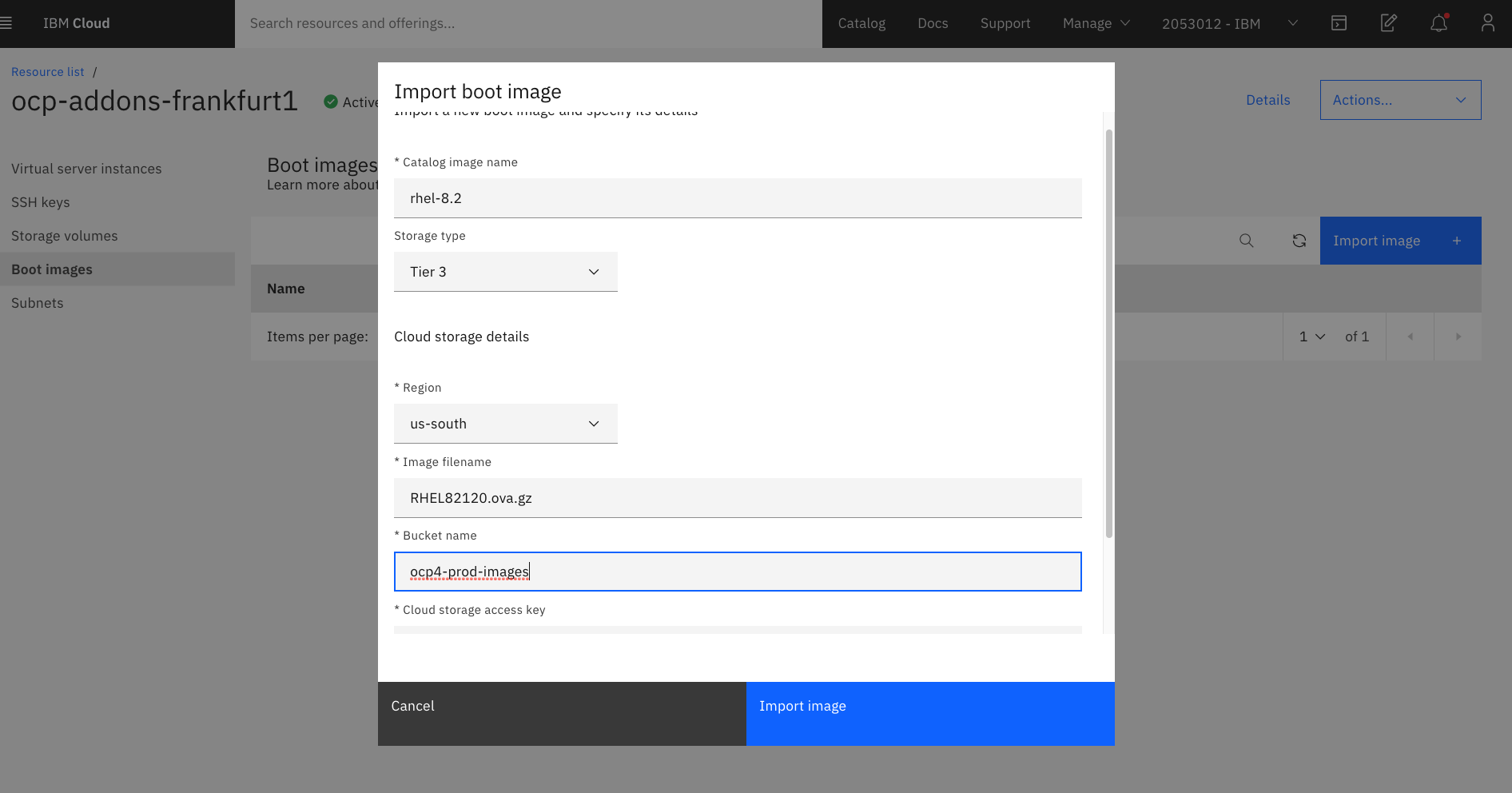Click the Image filename field
Viewport: 1512px width, 793px height.
click(x=738, y=498)
